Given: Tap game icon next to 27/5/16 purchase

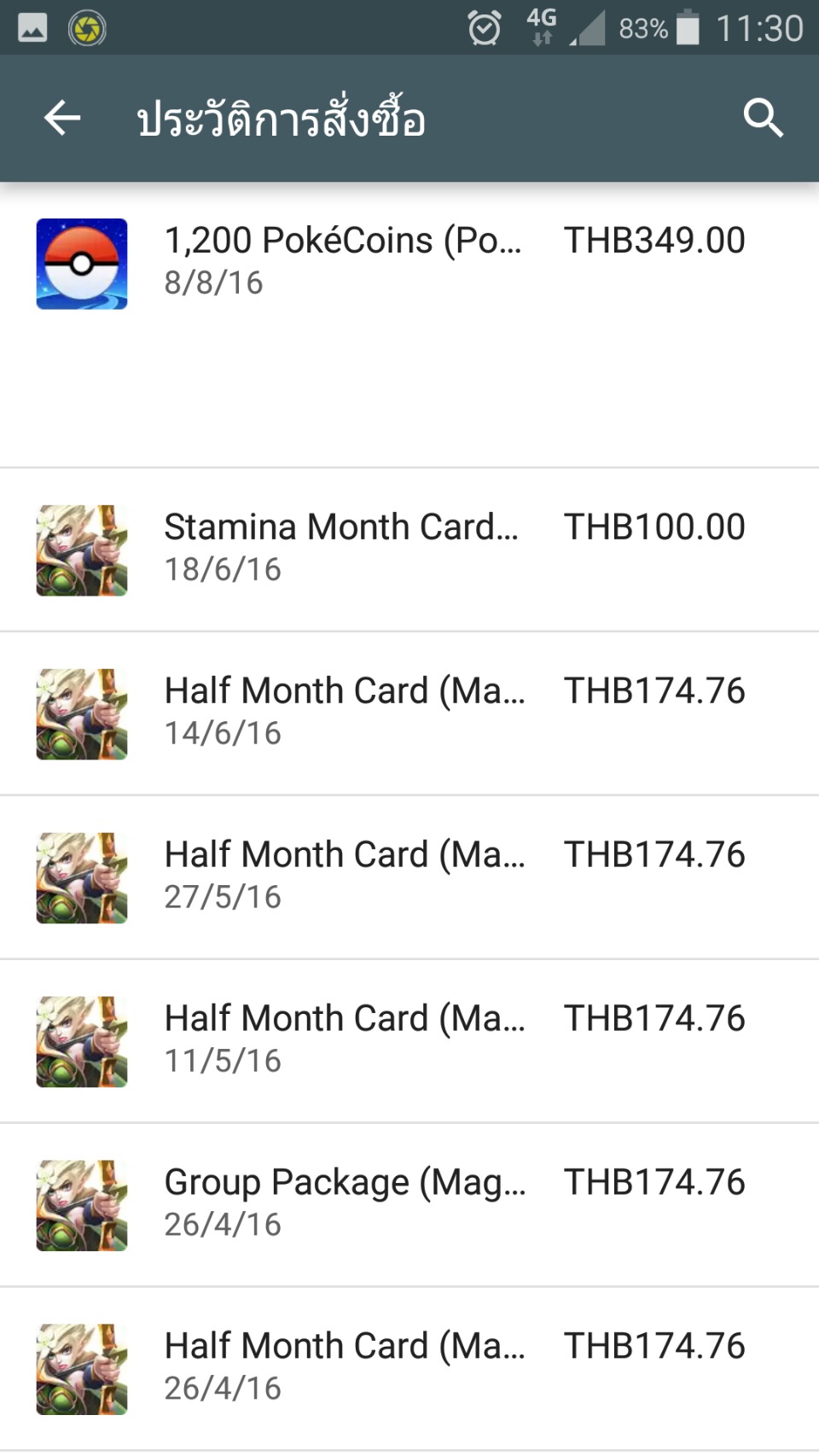Looking at the screenshot, I should coord(82,878).
